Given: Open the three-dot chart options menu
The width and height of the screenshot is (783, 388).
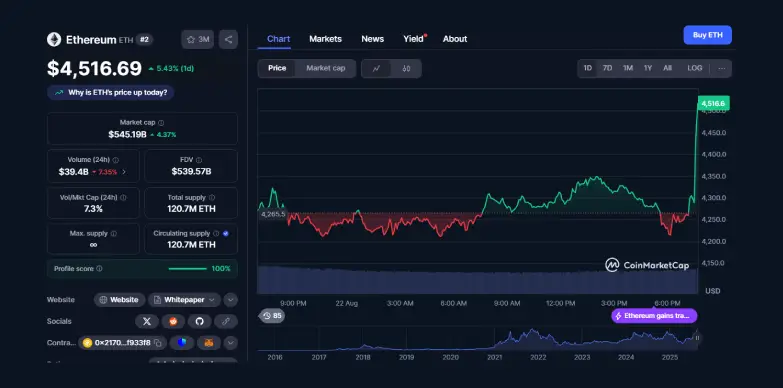Looking at the screenshot, I should [x=722, y=68].
